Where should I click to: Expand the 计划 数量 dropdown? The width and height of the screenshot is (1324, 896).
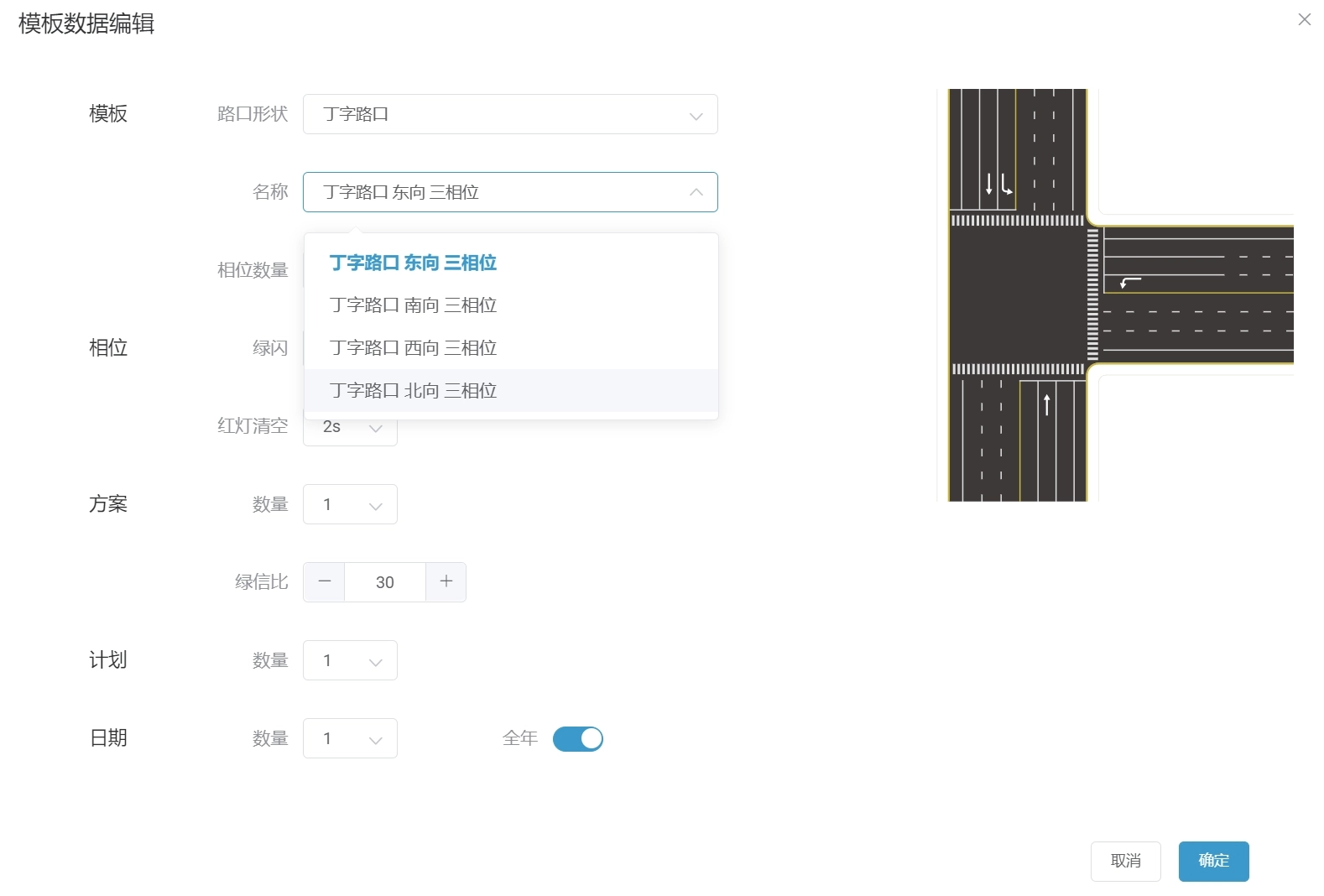click(x=350, y=660)
